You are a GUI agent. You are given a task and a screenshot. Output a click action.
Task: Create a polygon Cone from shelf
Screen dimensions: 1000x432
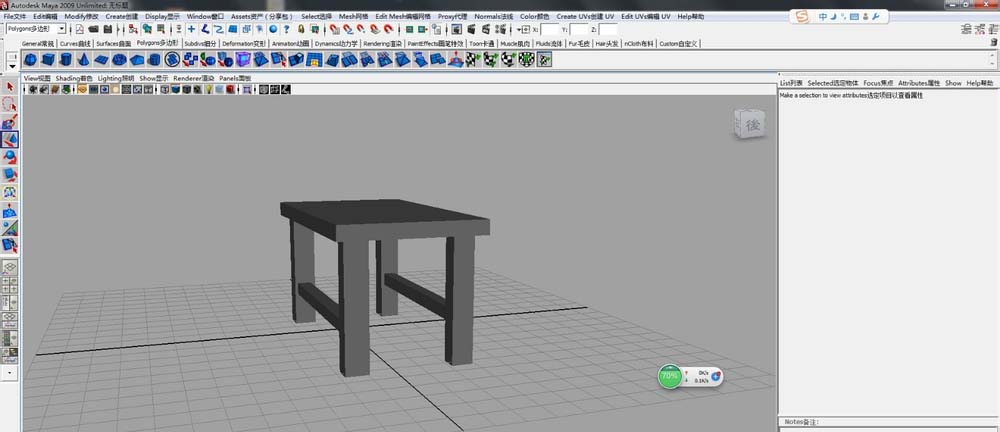83,60
